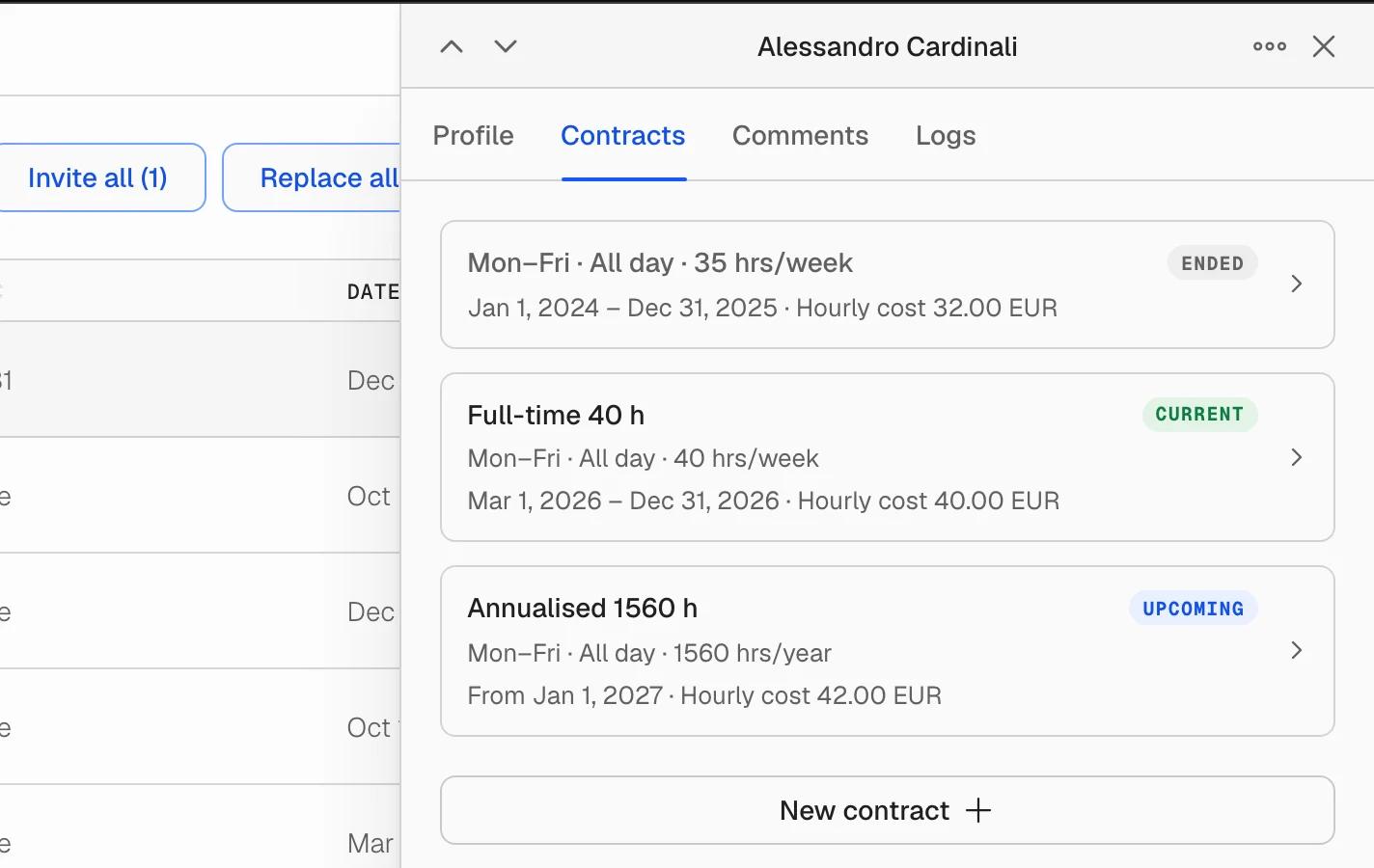Expand the Annualised 1560 h contract chevron
The width and height of the screenshot is (1374, 868).
point(1297,650)
